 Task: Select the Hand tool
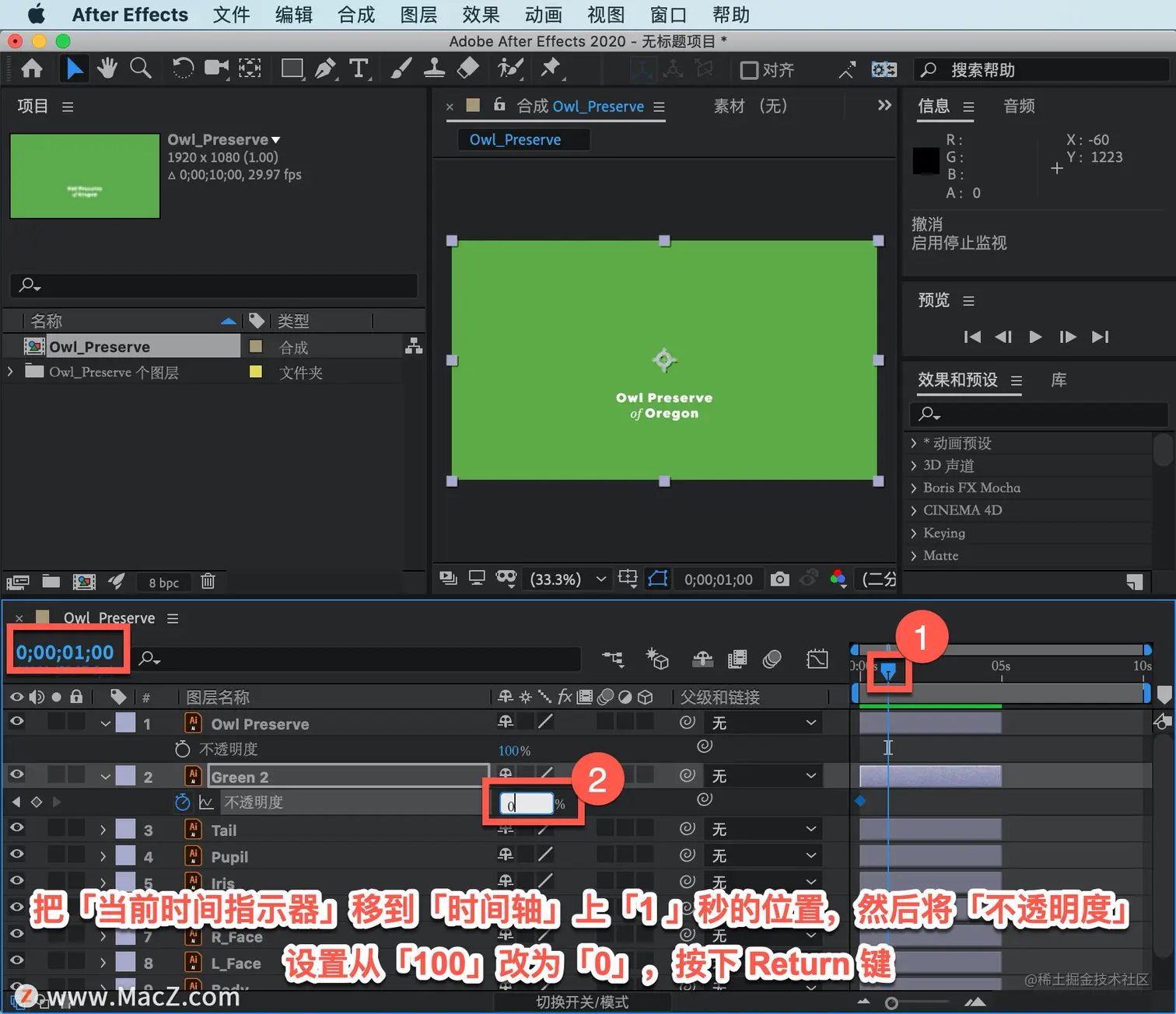coord(107,69)
